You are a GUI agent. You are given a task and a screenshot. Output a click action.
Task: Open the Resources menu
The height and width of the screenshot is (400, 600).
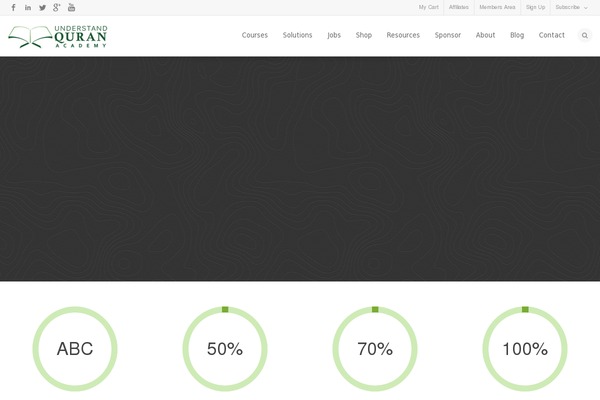[x=403, y=35]
